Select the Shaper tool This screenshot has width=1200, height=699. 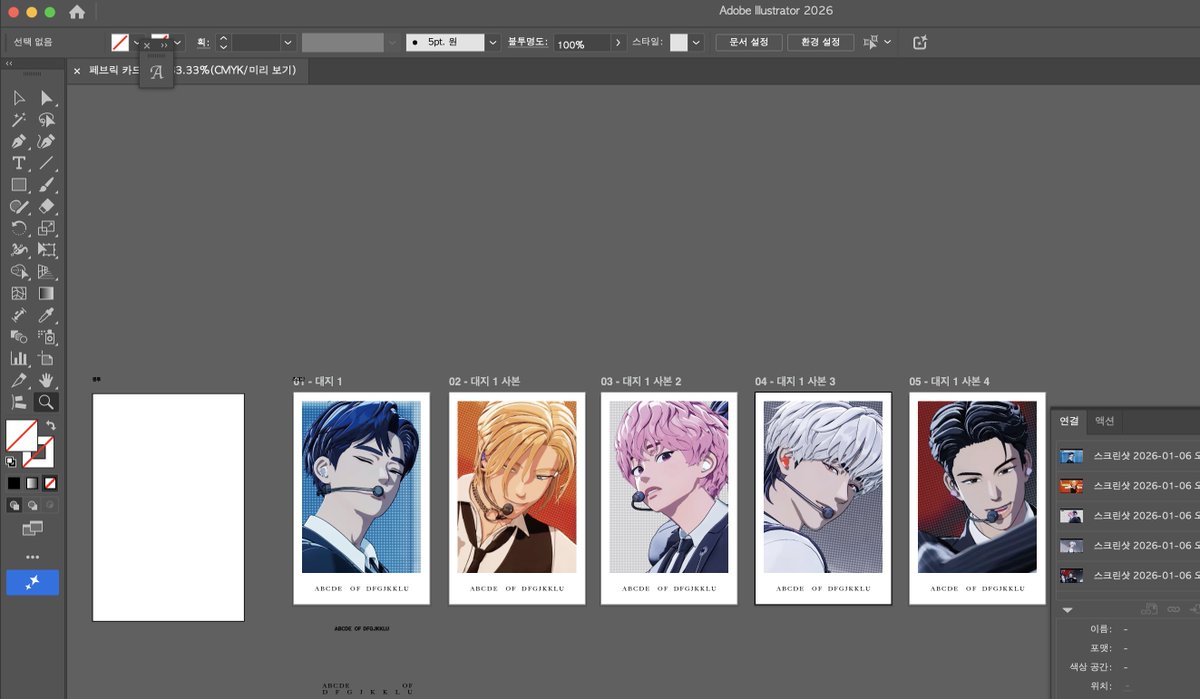(18, 206)
